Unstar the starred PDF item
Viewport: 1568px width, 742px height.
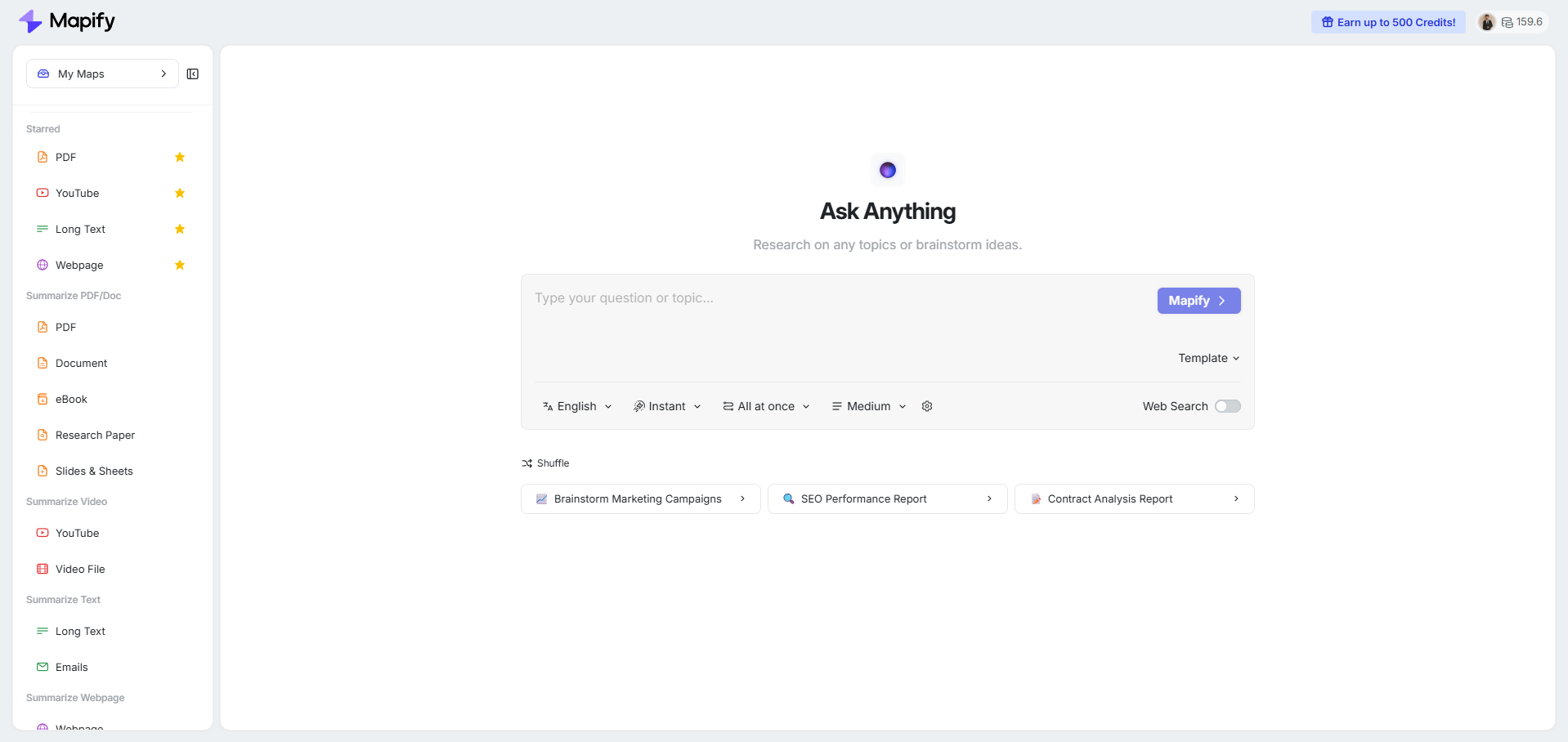click(x=180, y=157)
